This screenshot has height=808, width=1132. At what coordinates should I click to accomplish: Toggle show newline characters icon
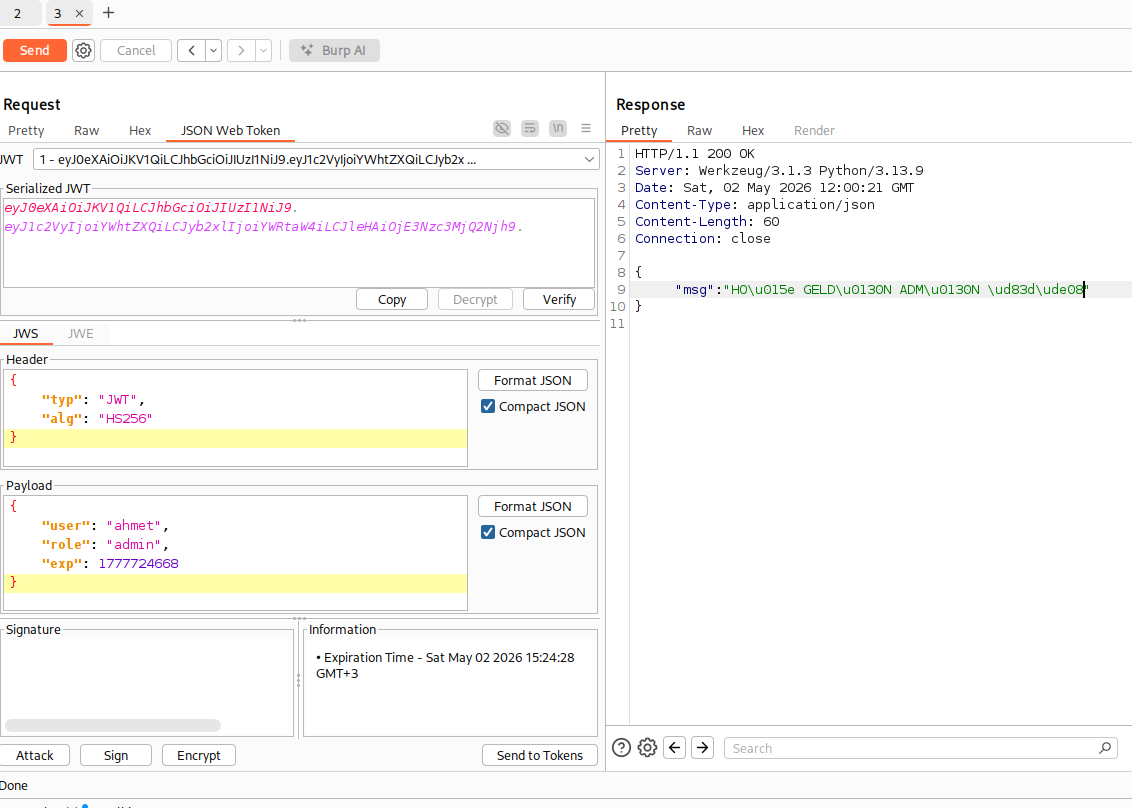pos(558,129)
